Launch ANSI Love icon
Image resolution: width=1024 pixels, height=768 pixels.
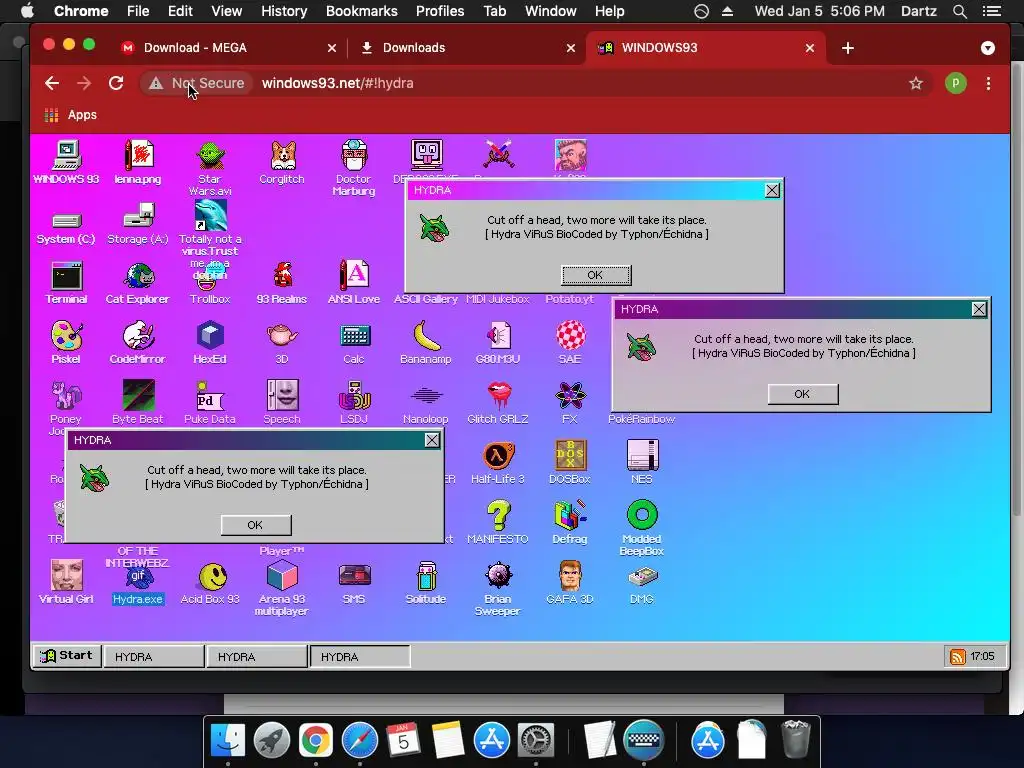353,283
